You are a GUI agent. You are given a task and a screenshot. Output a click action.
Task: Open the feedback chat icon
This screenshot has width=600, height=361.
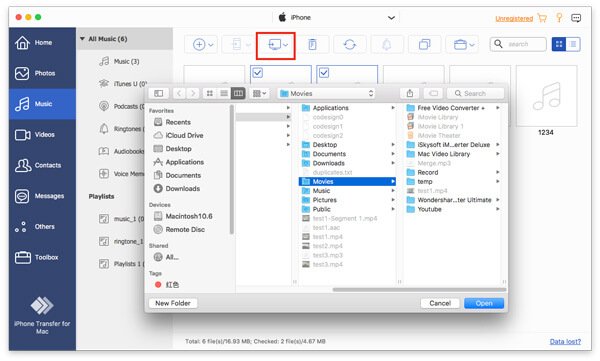pyautogui.click(x=576, y=18)
